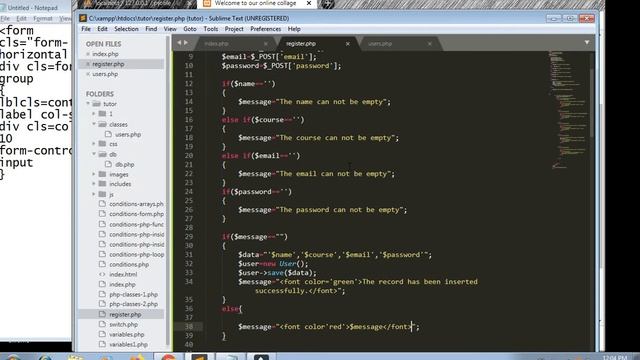Open the Tools menu
The height and width of the screenshot is (360, 640).
tap(211, 29)
